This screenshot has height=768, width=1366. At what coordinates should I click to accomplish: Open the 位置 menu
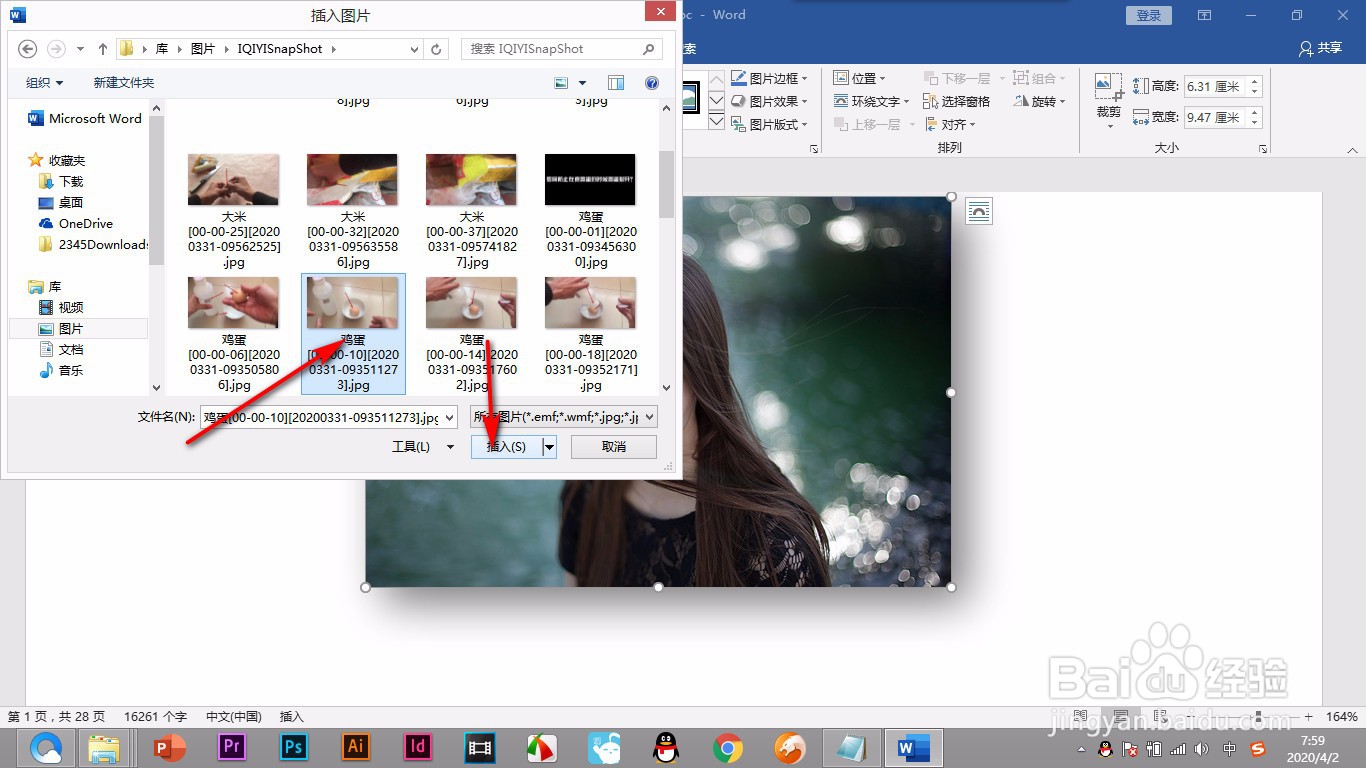[x=859, y=78]
